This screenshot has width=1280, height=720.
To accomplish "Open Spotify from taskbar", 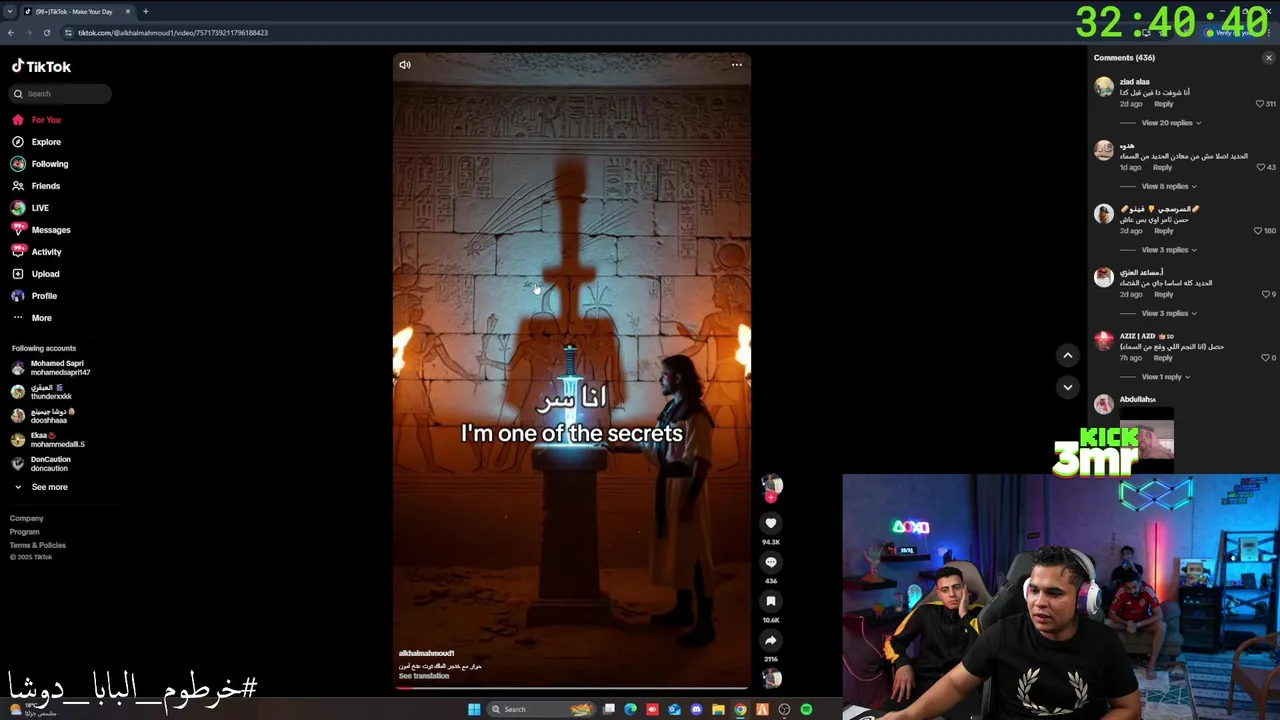I will [x=806, y=710].
